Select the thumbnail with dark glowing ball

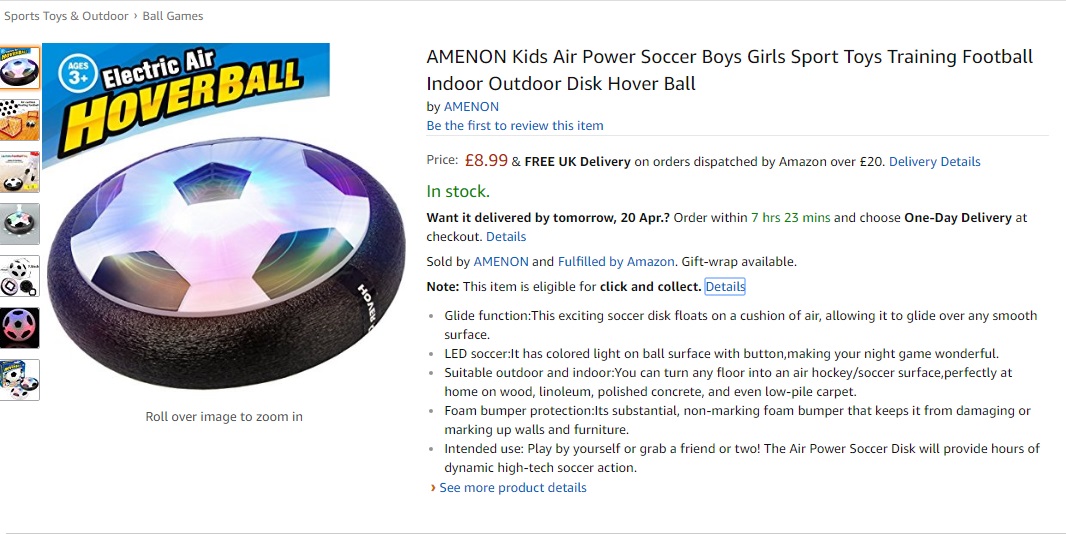[x=20, y=328]
